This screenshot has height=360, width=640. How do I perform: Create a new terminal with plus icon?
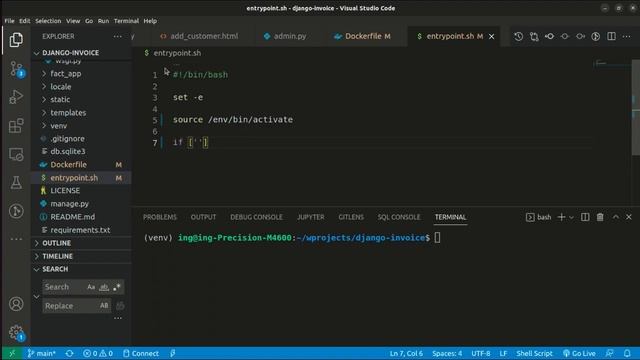click(561, 217)
